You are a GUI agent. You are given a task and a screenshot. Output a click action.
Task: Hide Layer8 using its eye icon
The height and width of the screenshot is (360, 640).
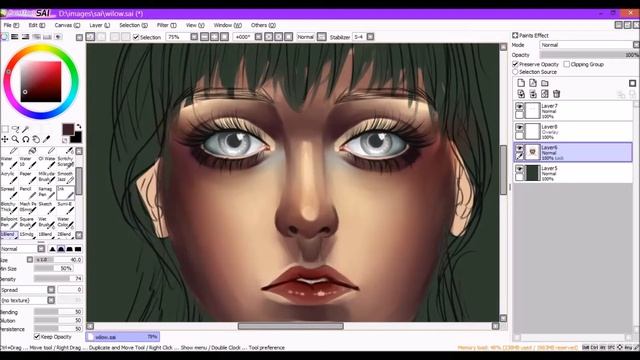(519, 127)
